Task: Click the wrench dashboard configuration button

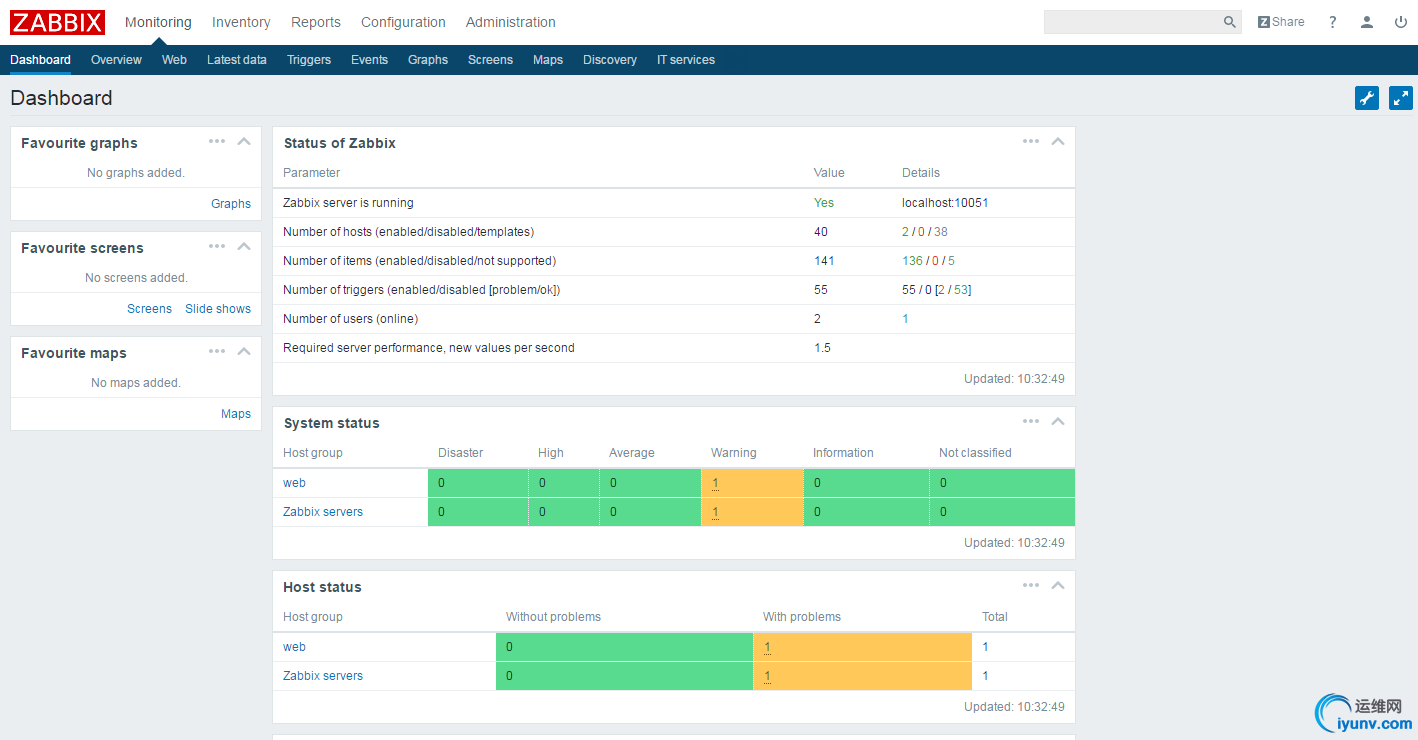Action: coord(1366,98)
